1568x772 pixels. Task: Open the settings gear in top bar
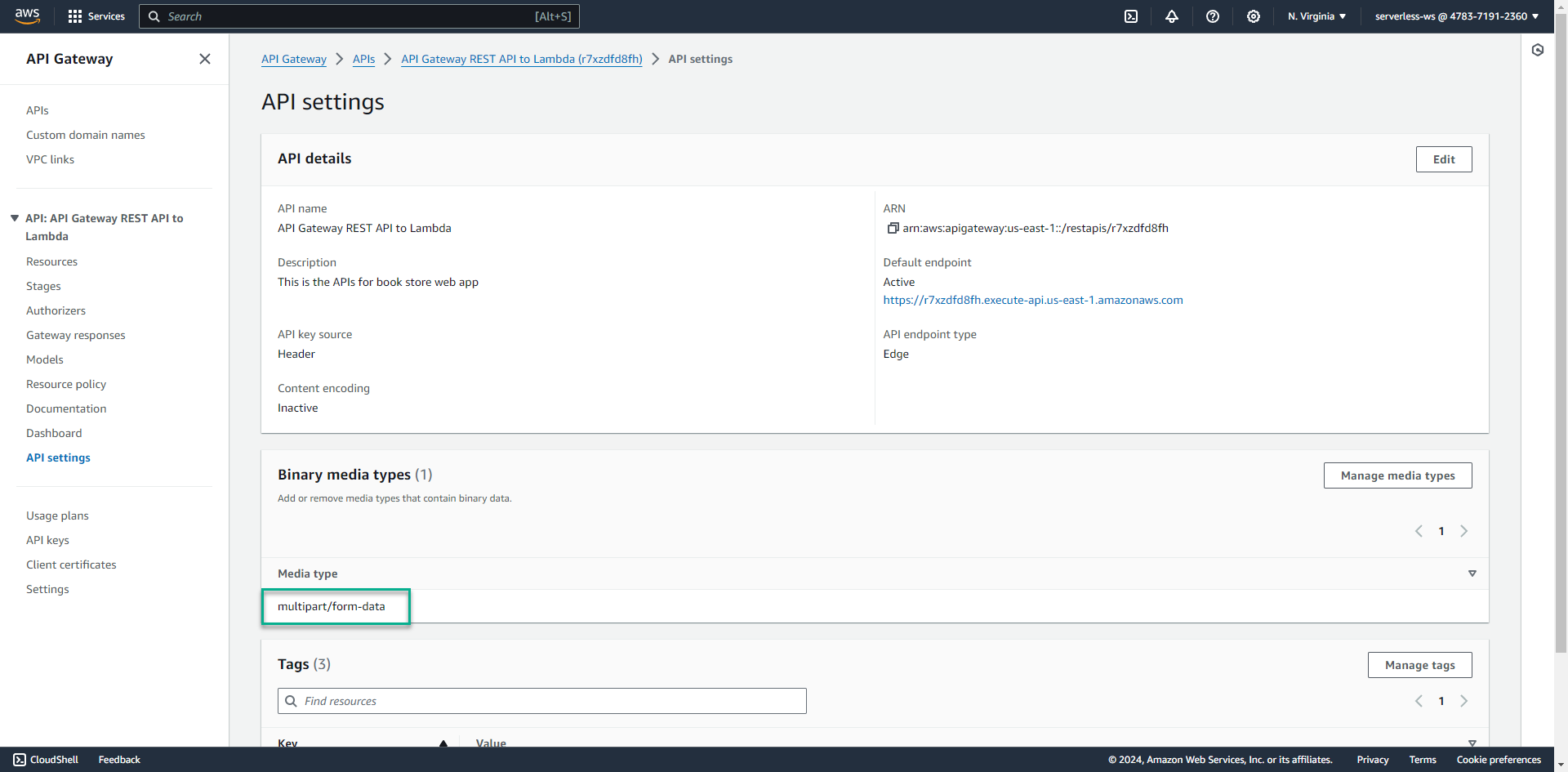(1254, 16)
